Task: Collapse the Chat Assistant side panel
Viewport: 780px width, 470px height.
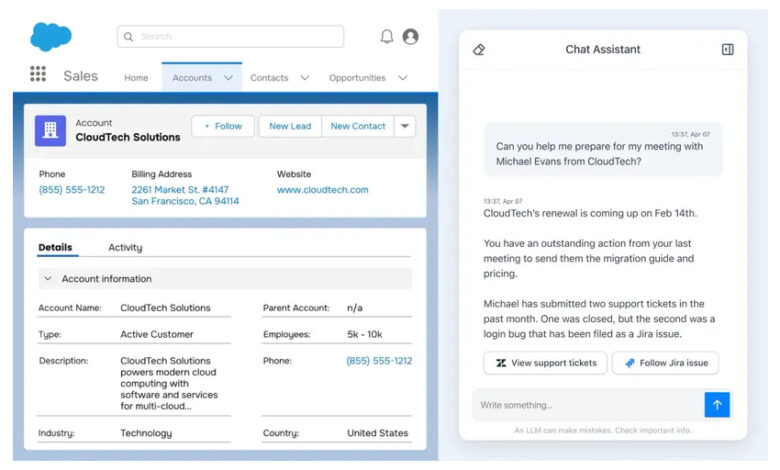Action: 727,50
